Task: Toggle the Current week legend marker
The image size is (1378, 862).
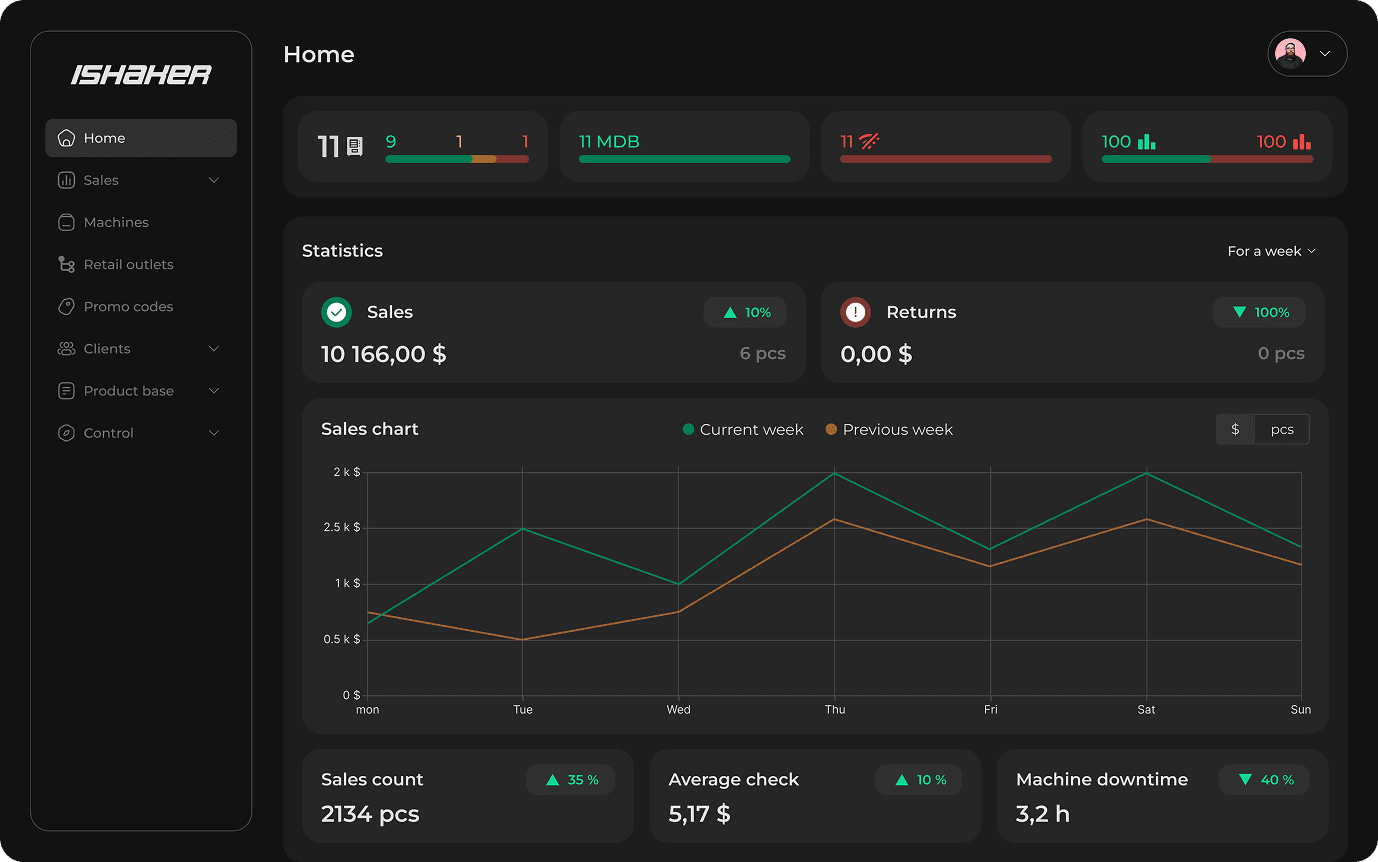Action: [x=687, y=429]
